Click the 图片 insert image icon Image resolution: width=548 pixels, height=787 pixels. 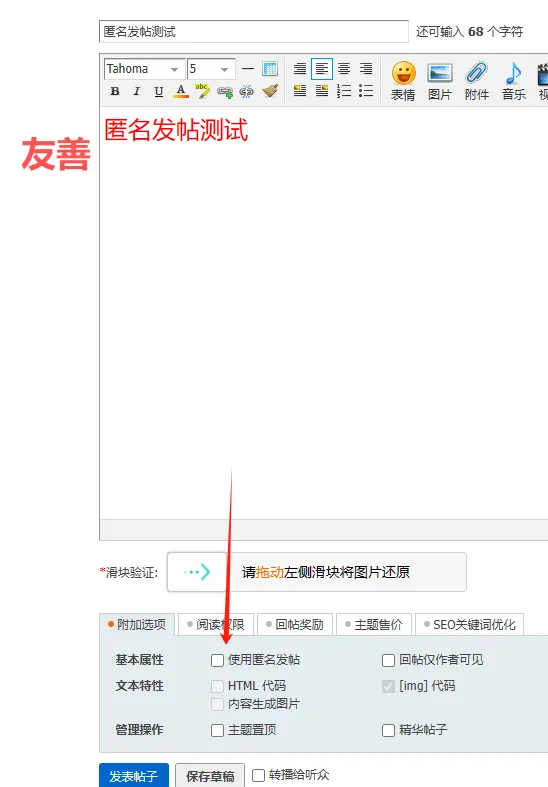tap(440, 81)
